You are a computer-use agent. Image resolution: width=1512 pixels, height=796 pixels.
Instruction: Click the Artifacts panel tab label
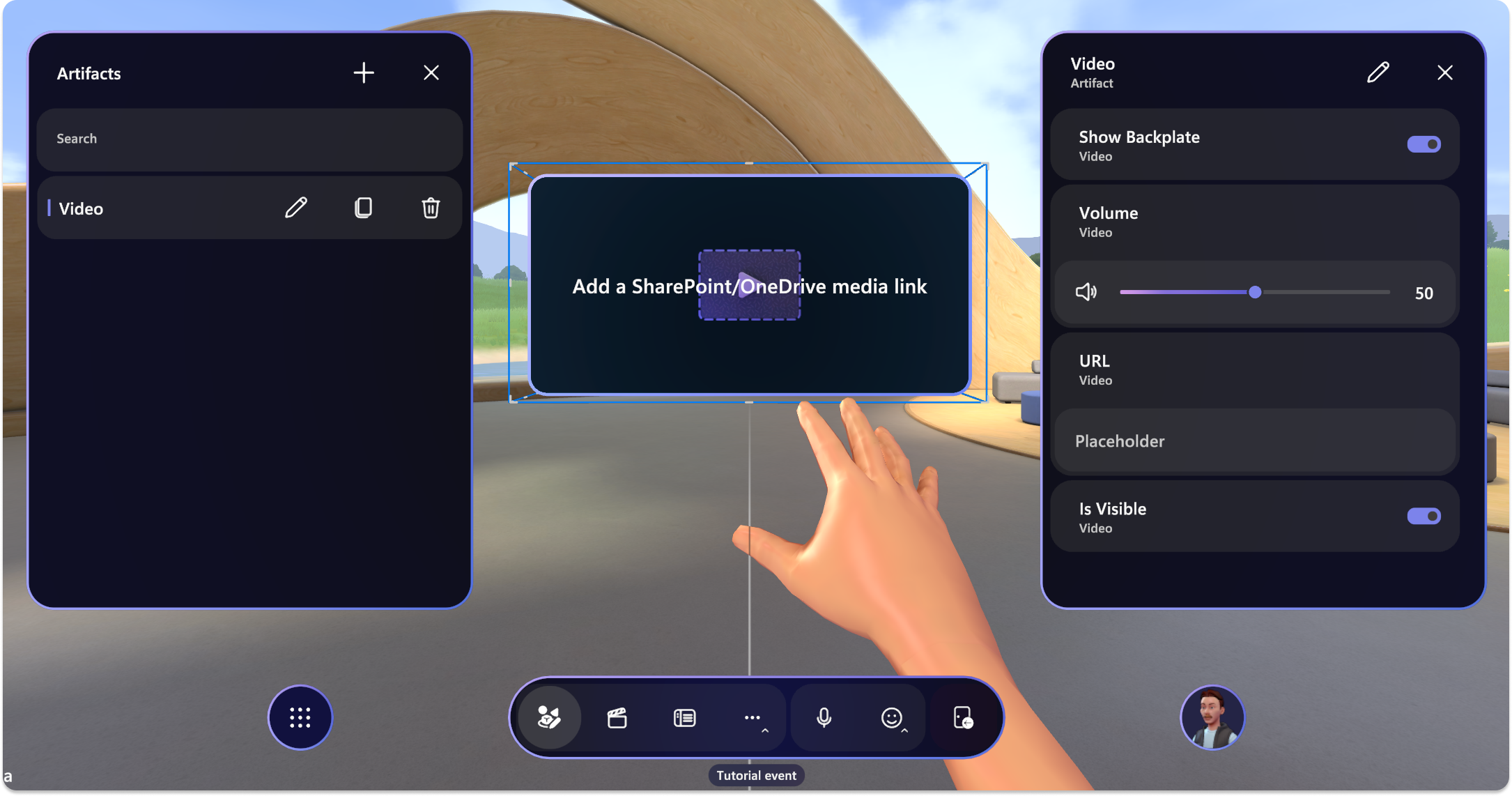89,72
